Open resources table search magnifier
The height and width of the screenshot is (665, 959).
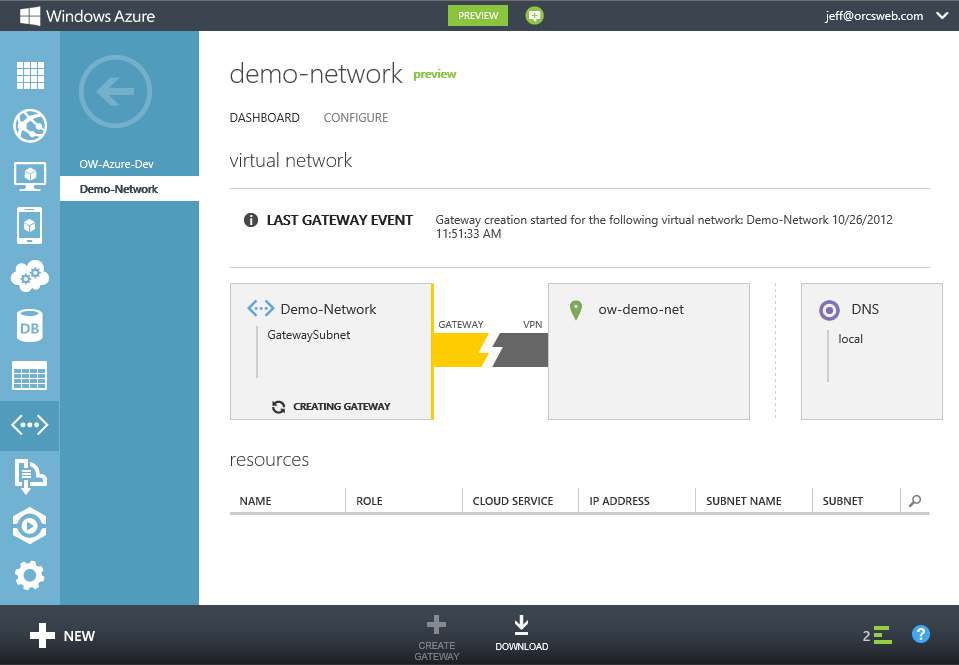click(x=915, y=501)
